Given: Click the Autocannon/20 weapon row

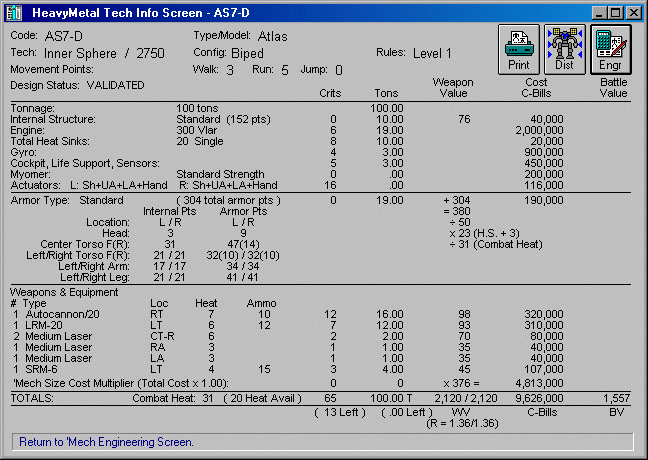Looking at the screenshot, I should (x=288, y=315).
